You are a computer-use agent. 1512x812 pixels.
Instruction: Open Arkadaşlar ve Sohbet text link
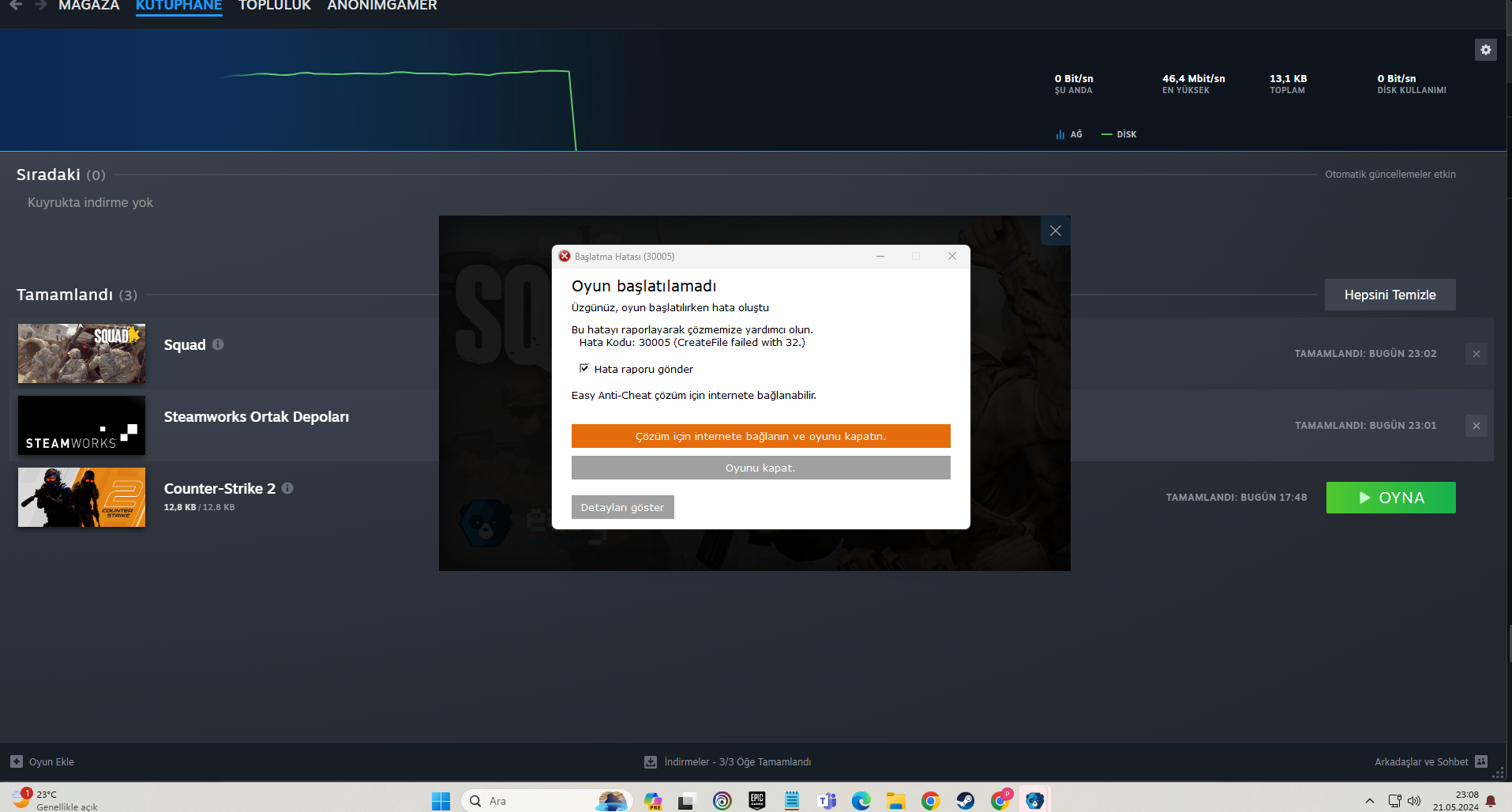point(1421,762)
